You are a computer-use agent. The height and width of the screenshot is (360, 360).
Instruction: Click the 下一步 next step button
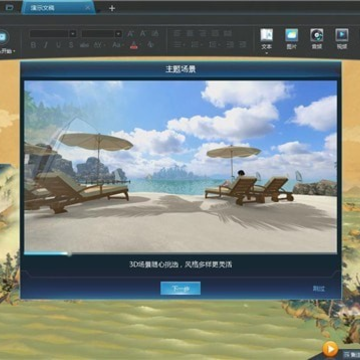point(180,288)
